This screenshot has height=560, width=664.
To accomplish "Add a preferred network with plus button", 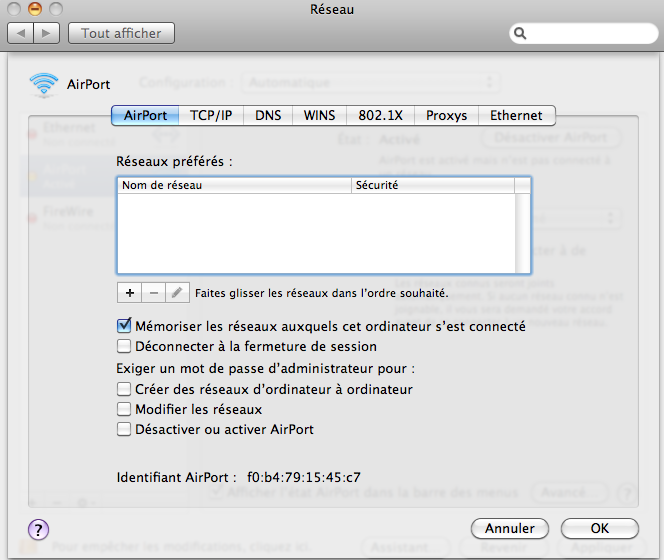I will point(130,293).
